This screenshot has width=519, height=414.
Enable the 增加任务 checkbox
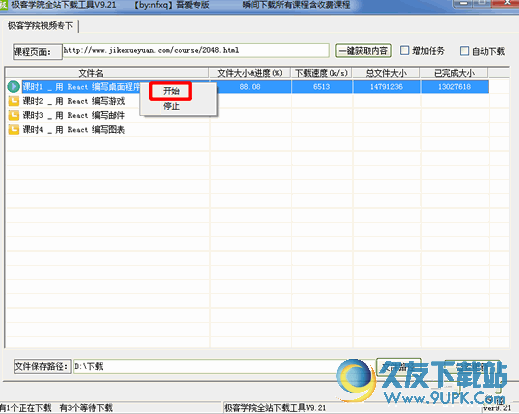click(404, 51)
